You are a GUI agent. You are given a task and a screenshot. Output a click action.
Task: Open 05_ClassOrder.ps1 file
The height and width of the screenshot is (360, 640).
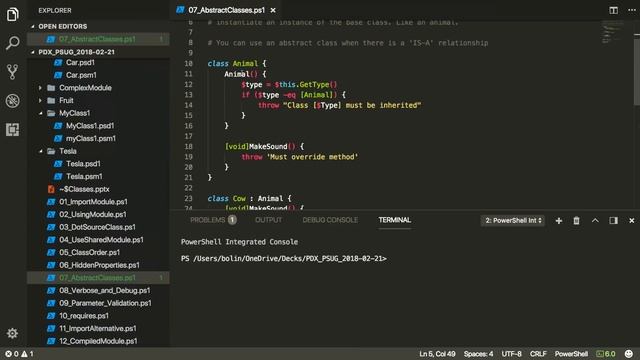point(89,252)
